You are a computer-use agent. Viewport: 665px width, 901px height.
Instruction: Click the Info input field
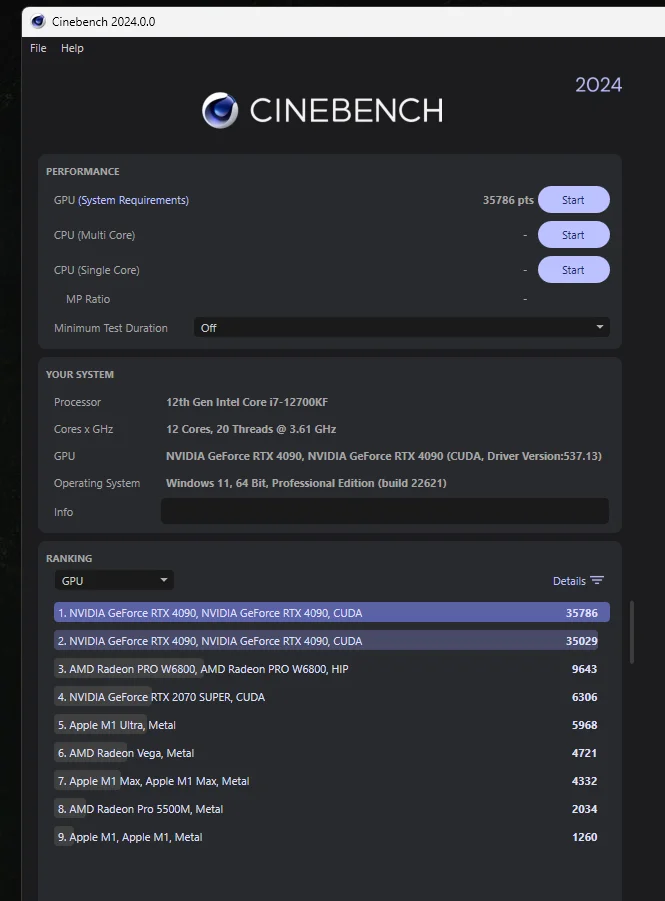(x=385, y=511)
